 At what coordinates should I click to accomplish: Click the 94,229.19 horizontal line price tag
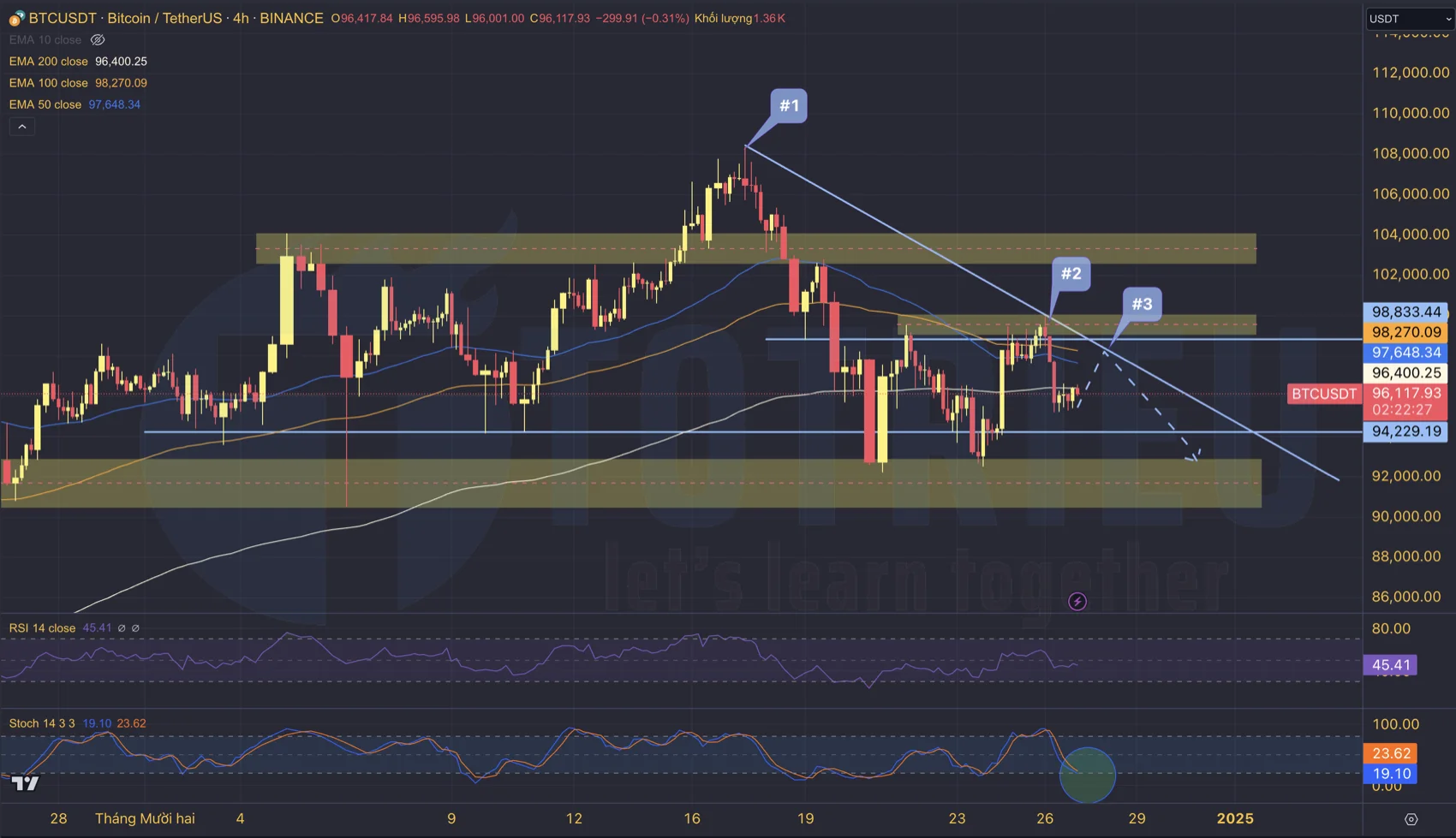1405,431
